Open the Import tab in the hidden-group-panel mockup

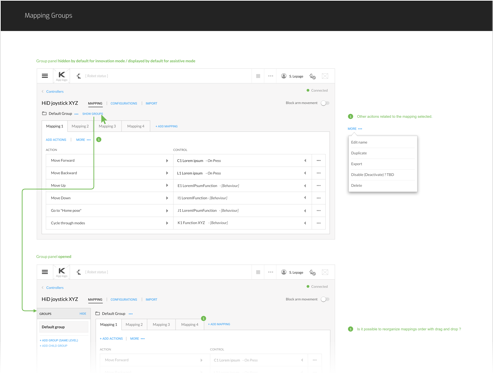(151, 103)
